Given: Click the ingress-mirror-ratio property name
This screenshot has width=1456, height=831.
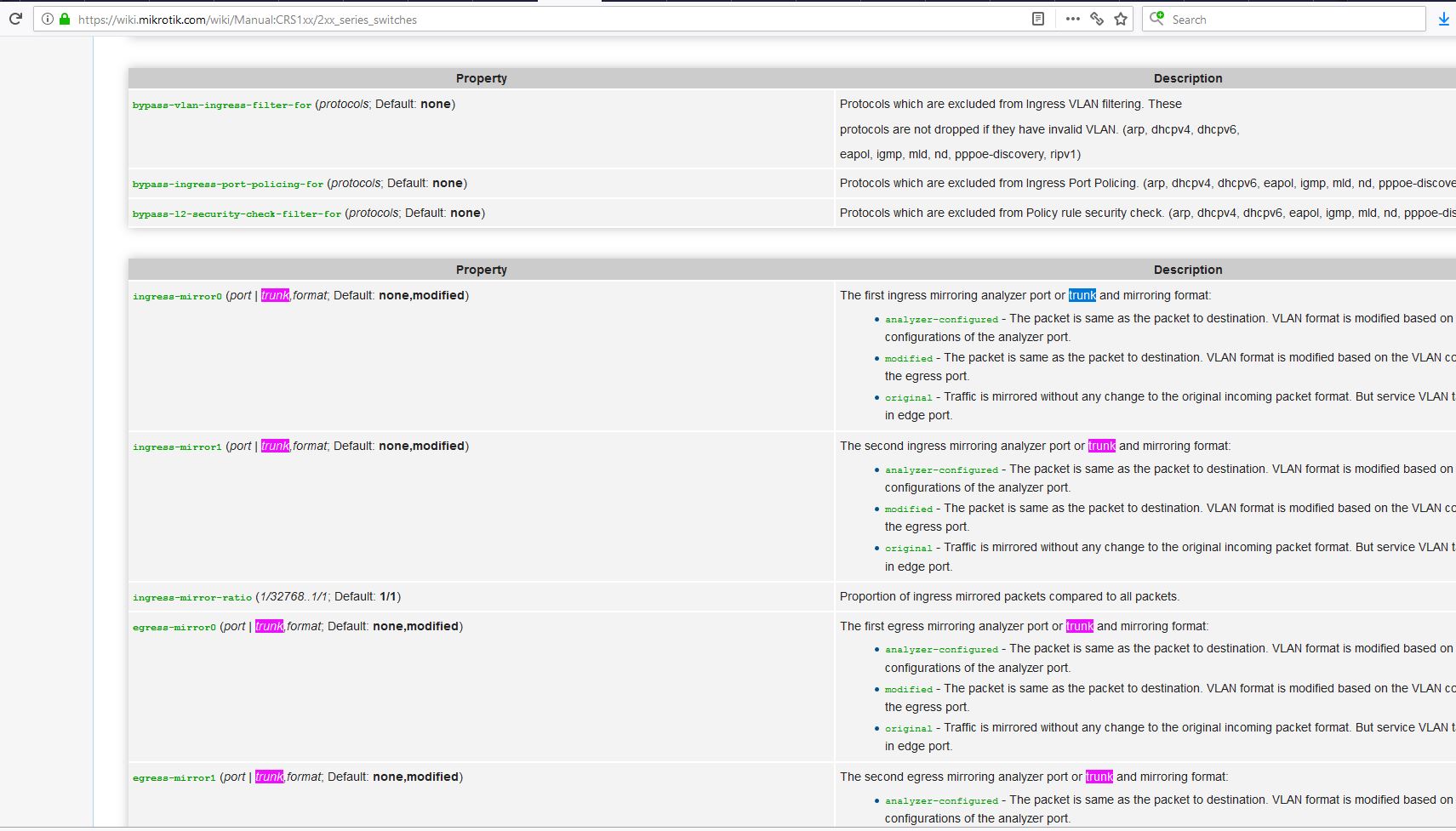Looking at the screenshot, I should pyautogui.click(x=192, y=597).
